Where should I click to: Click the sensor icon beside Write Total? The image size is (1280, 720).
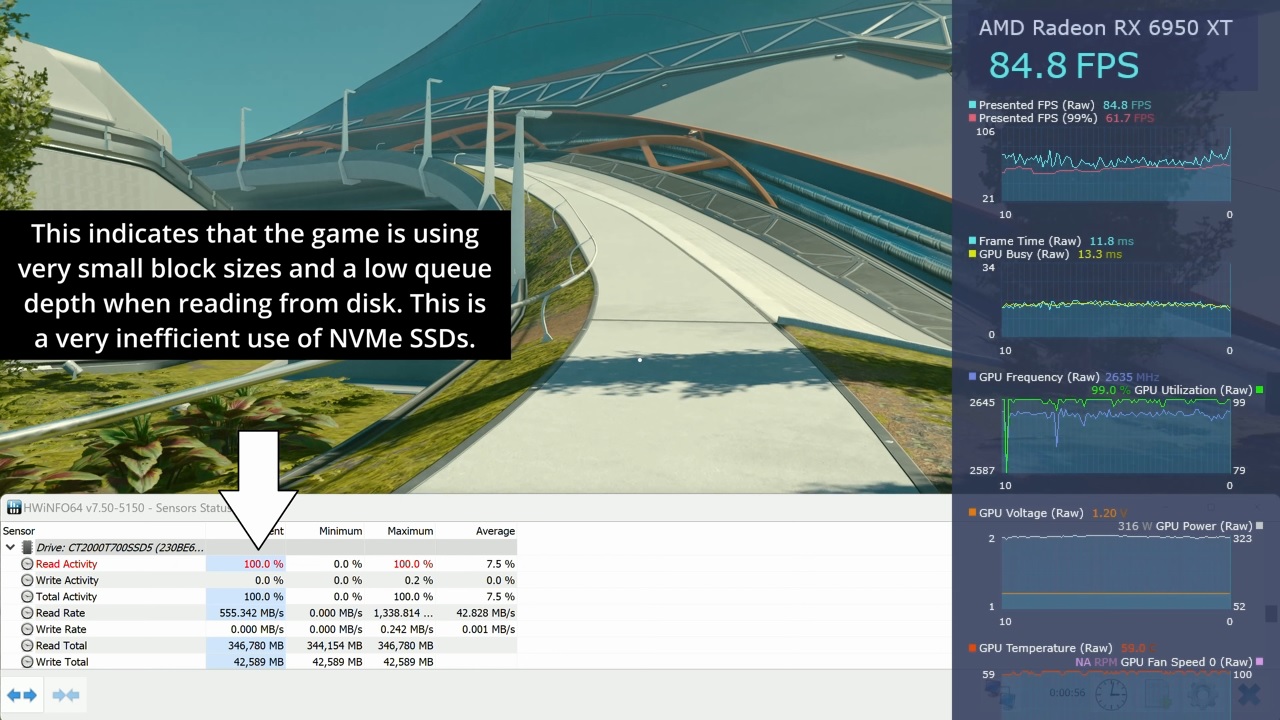pos(28,662)
